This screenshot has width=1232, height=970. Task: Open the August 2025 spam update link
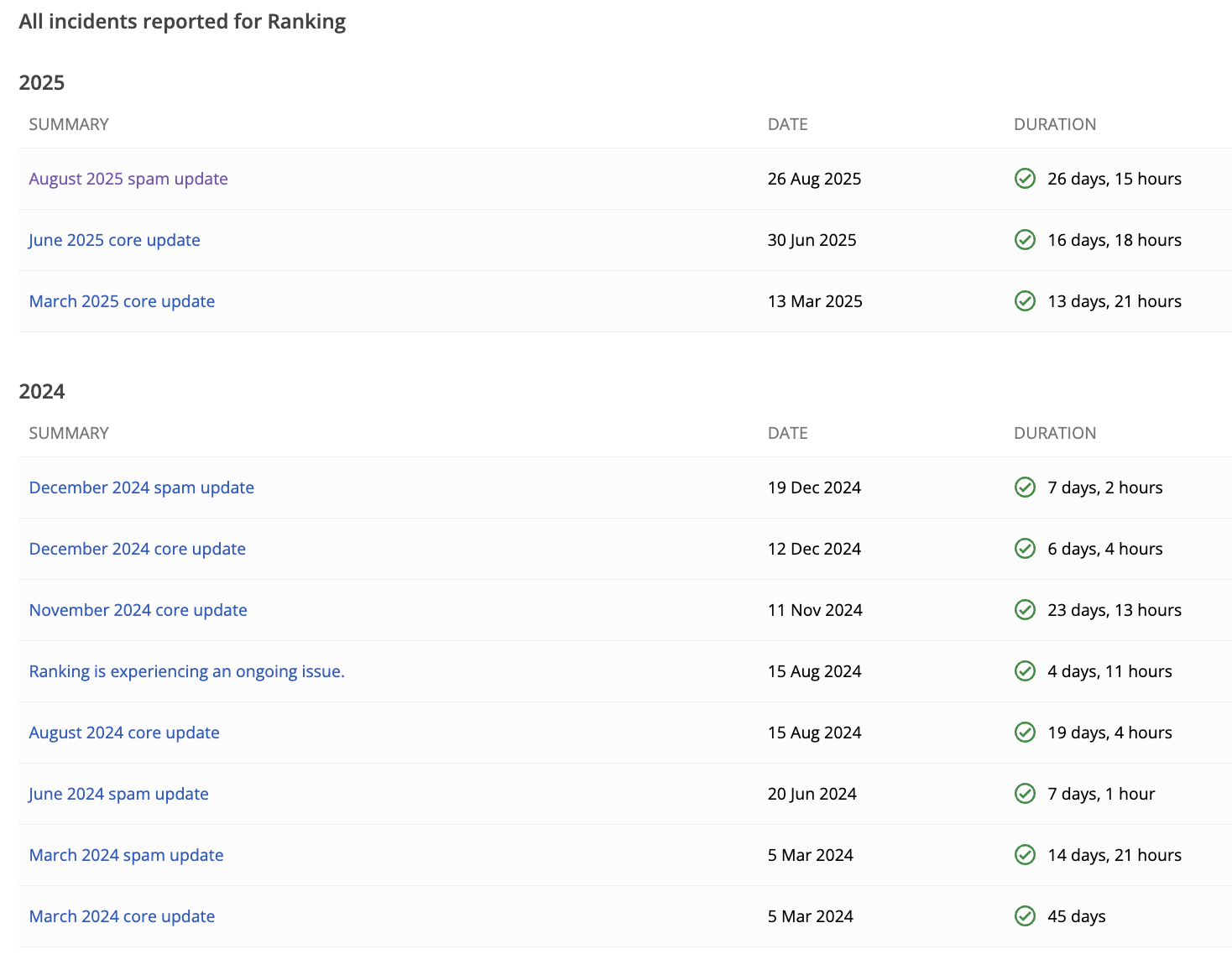coord(128,179)
